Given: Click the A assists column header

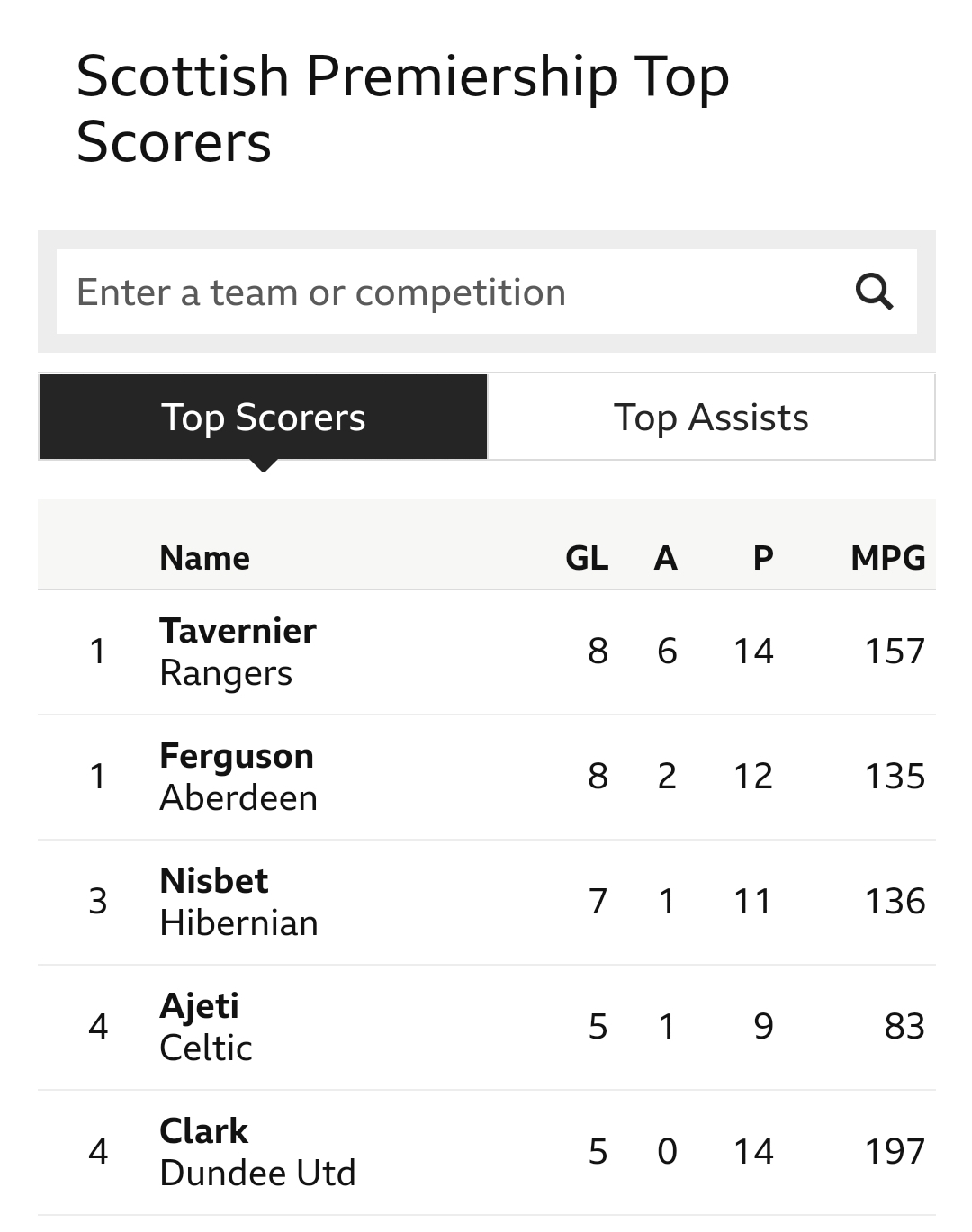Looking at the screenshot, I should [x=665, y=558].
